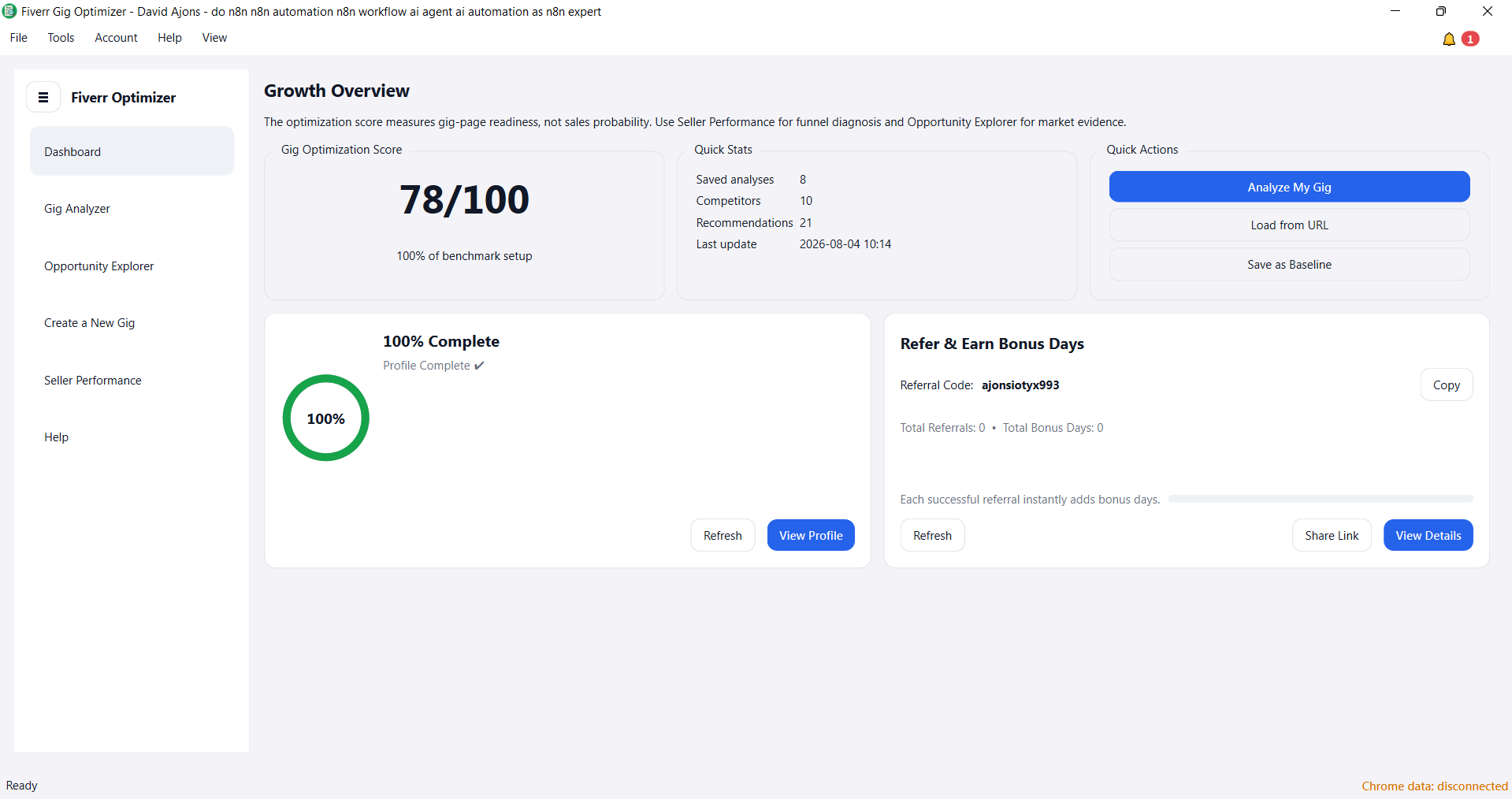Go to Gig Analyzer in sidebar
Screen dimensions: 1512x799
pos(132,209)
